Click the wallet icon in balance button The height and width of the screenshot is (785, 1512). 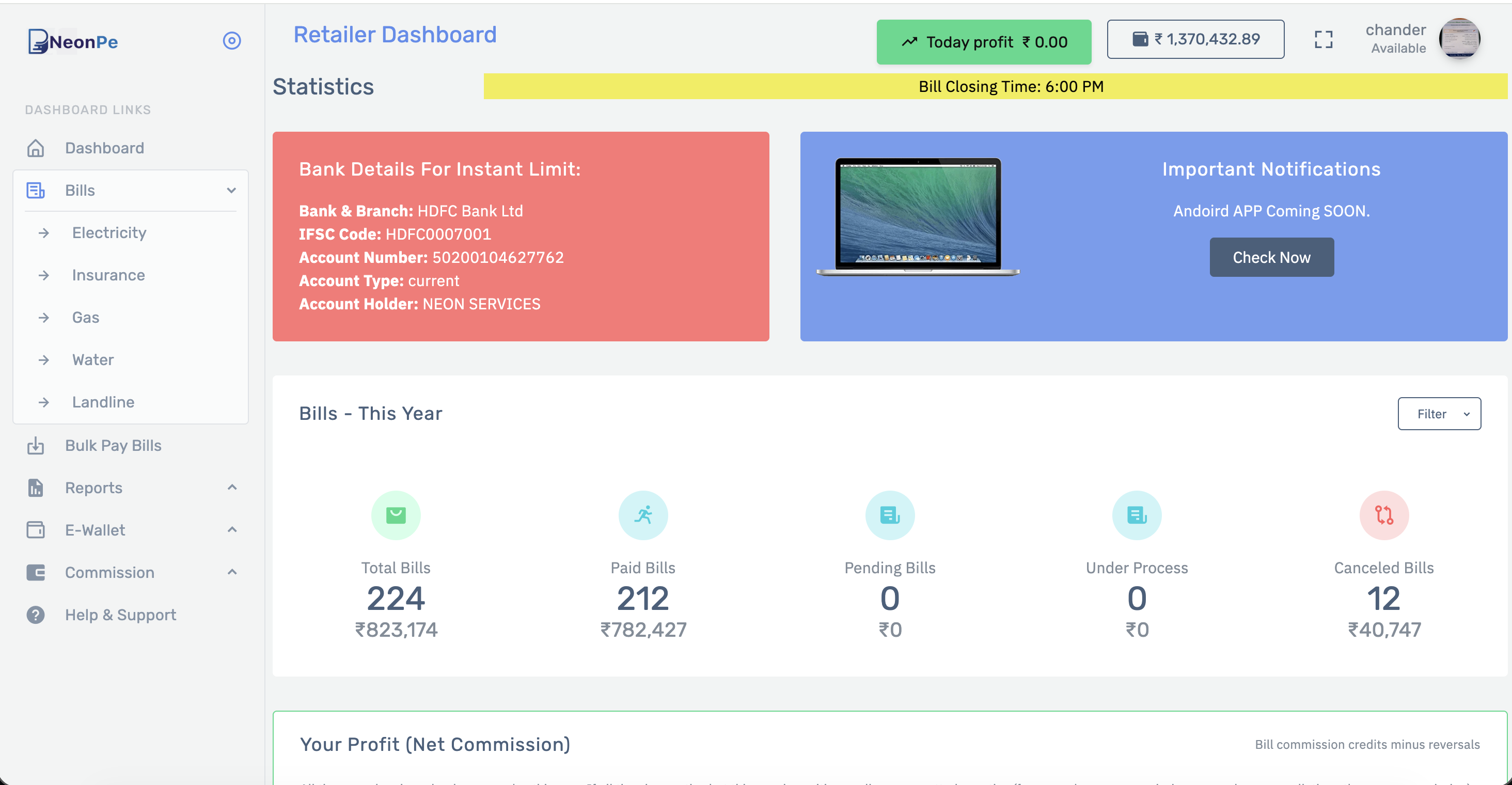1140,39
